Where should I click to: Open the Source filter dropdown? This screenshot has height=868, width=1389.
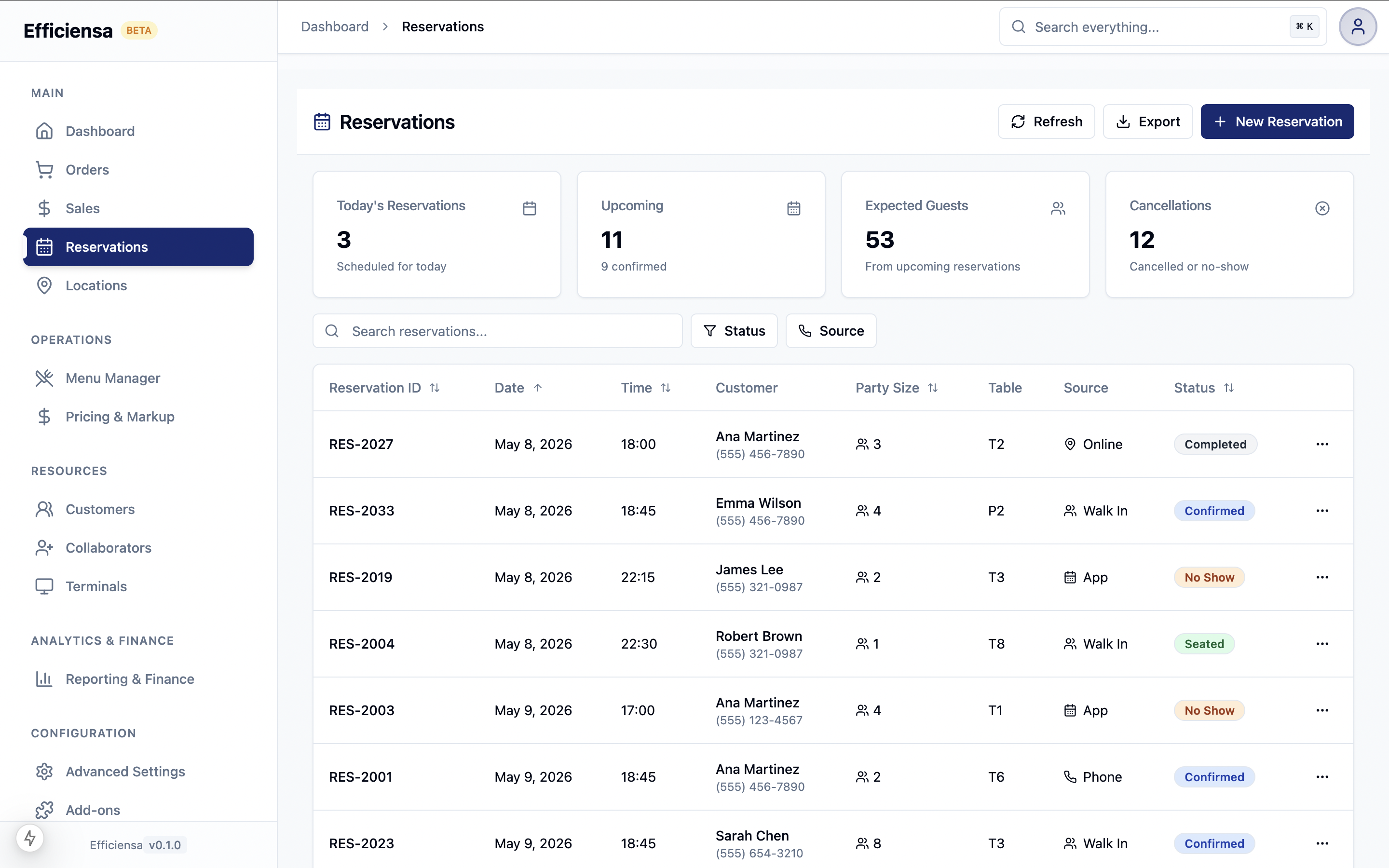click(831, 331)
